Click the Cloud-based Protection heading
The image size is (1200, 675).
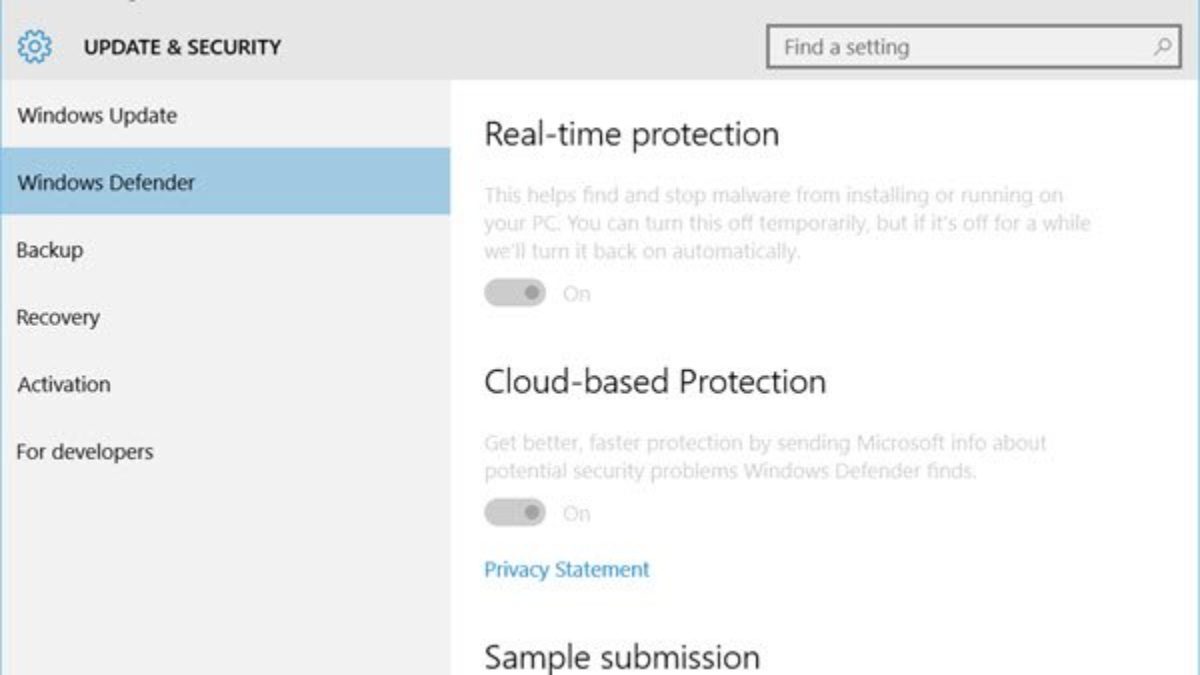tap(655, 381)
